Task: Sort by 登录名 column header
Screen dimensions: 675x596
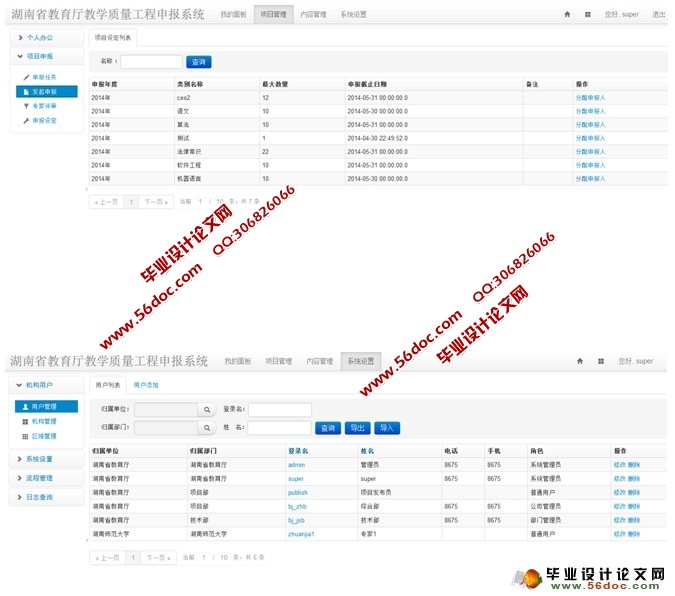Action: click(x=298, y=451)
